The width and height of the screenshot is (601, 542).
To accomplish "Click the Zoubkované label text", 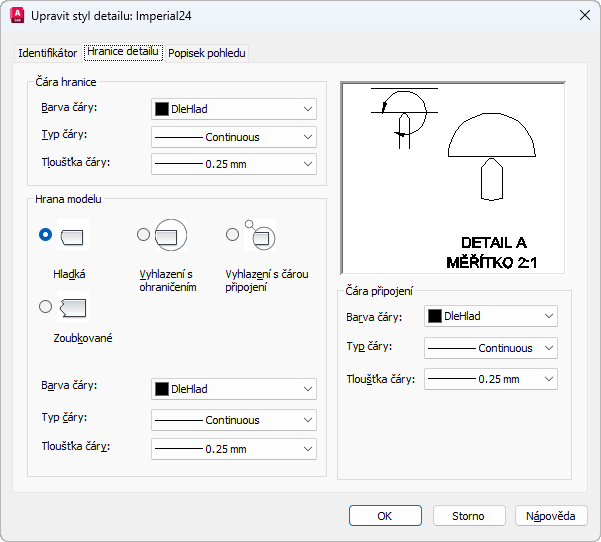I will [x=83, y=338].
